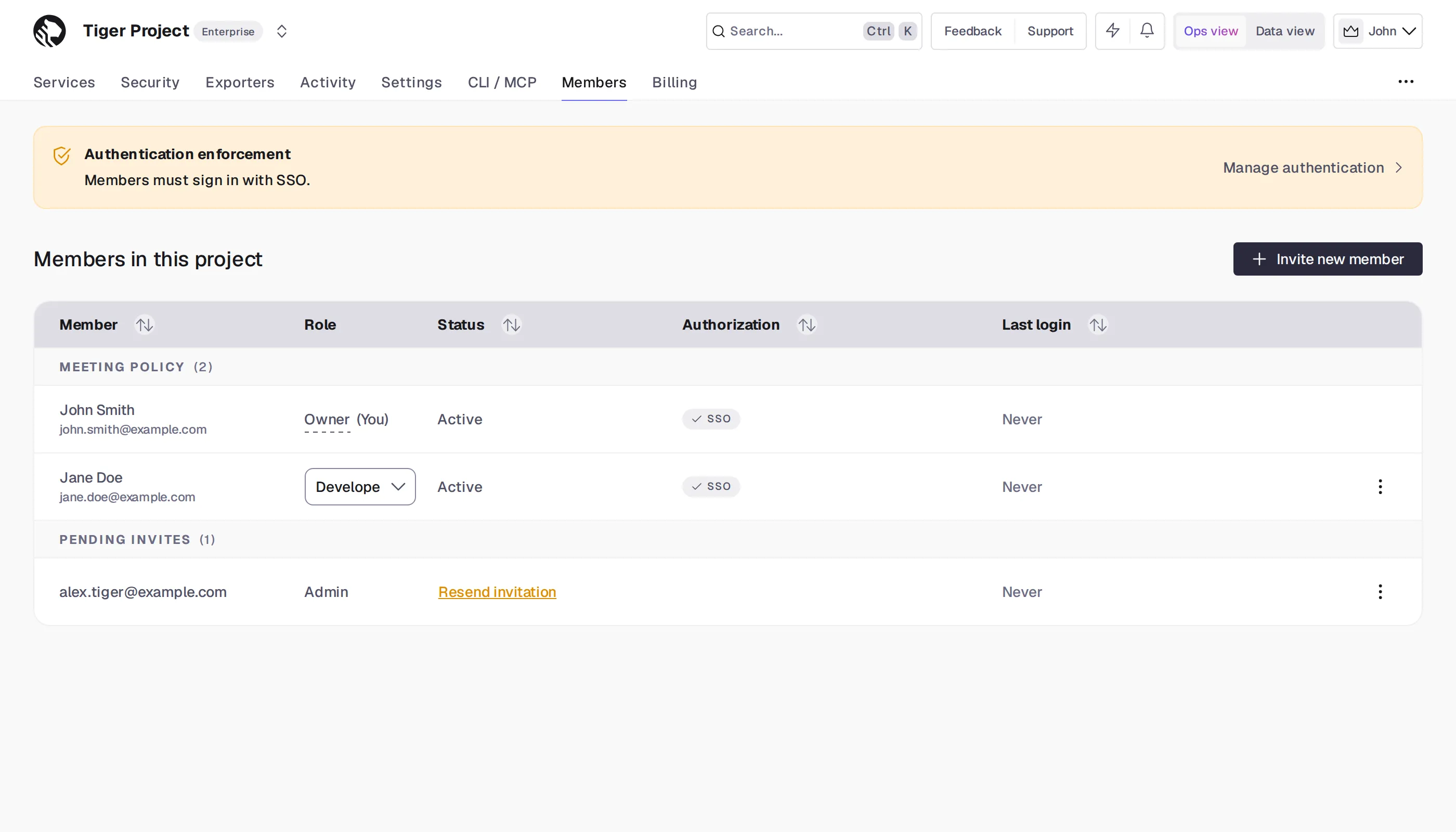Open the Billing tab

[674, 82]
